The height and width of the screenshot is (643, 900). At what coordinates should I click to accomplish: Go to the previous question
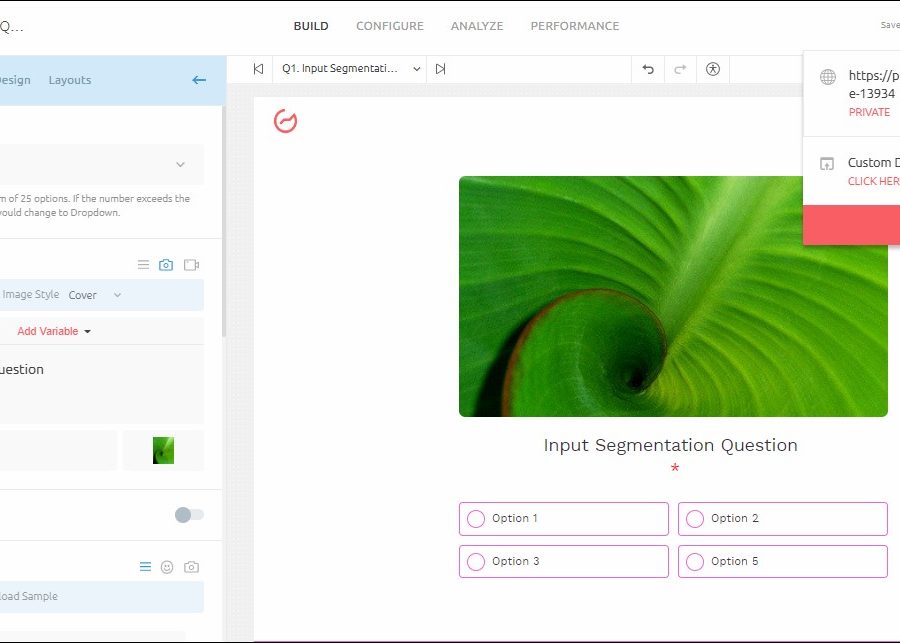[x=258, y=69]
